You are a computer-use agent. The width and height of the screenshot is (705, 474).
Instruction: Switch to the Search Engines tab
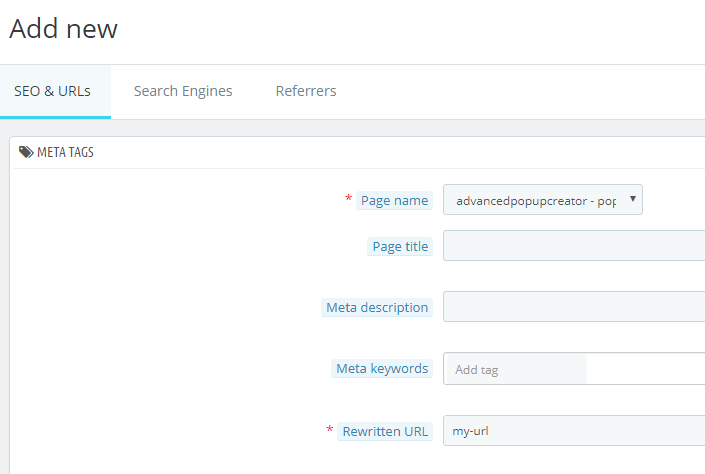pos(183,91)
